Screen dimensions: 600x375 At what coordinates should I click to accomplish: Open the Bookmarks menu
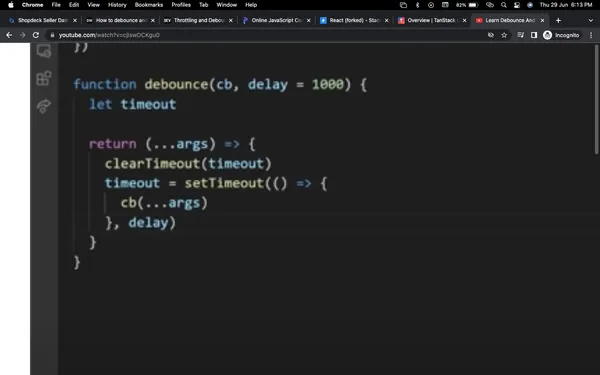click(x=149, y=5)
